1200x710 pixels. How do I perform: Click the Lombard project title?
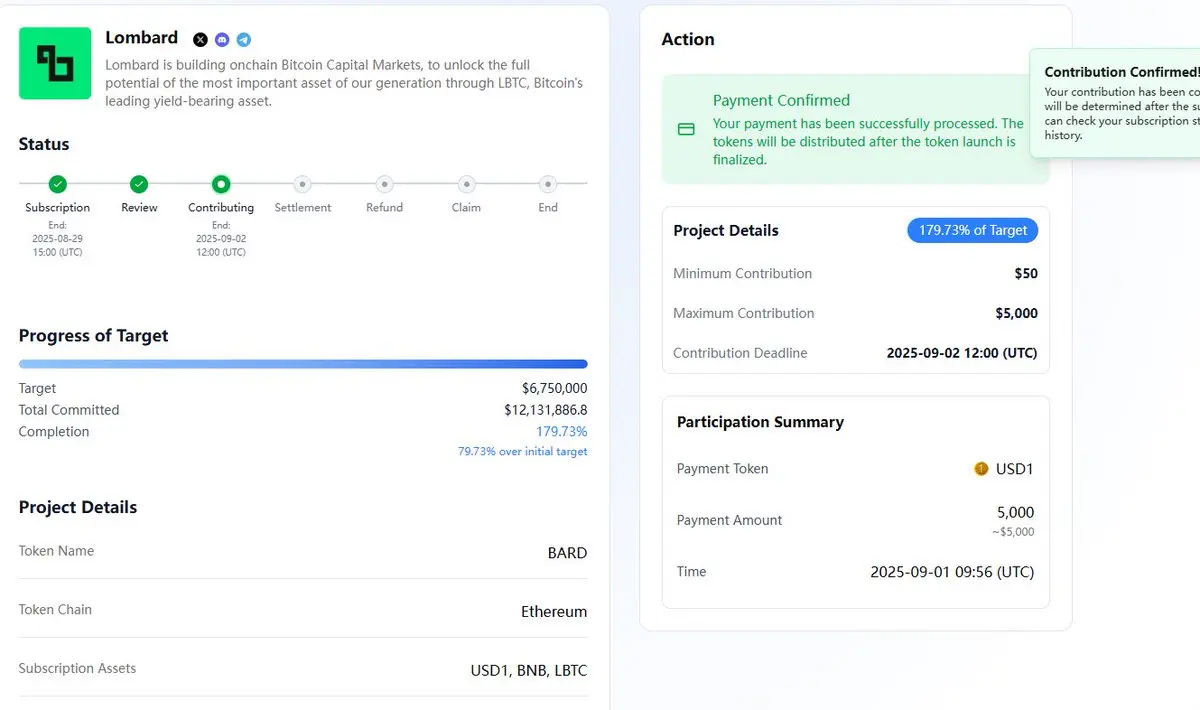[x=142, y=38]
